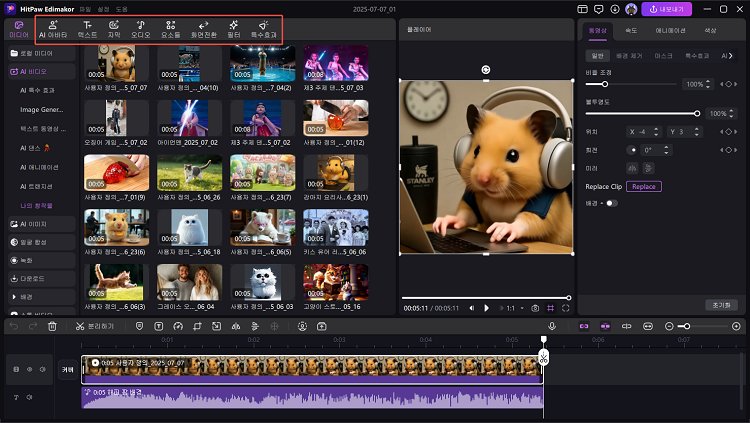Screen dimensions: 750x423
Task: Click the crop icon in timeline toolbar
Action: [197, 326]
